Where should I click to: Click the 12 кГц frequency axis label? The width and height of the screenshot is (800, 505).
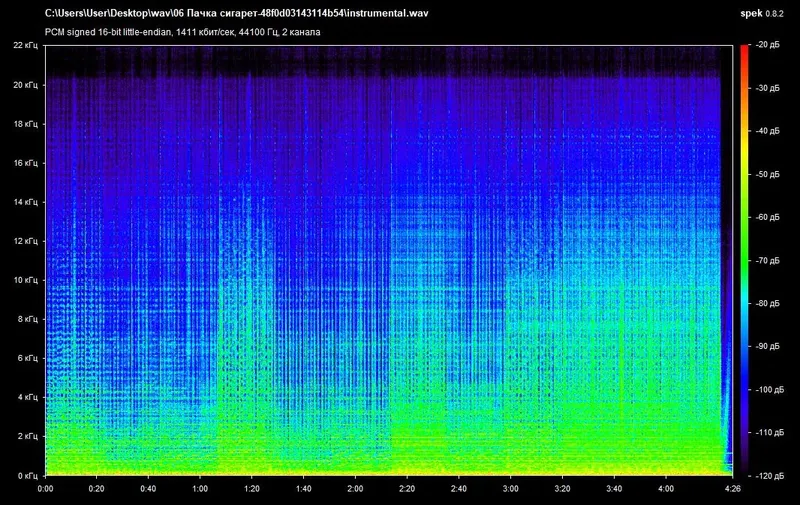26,241
